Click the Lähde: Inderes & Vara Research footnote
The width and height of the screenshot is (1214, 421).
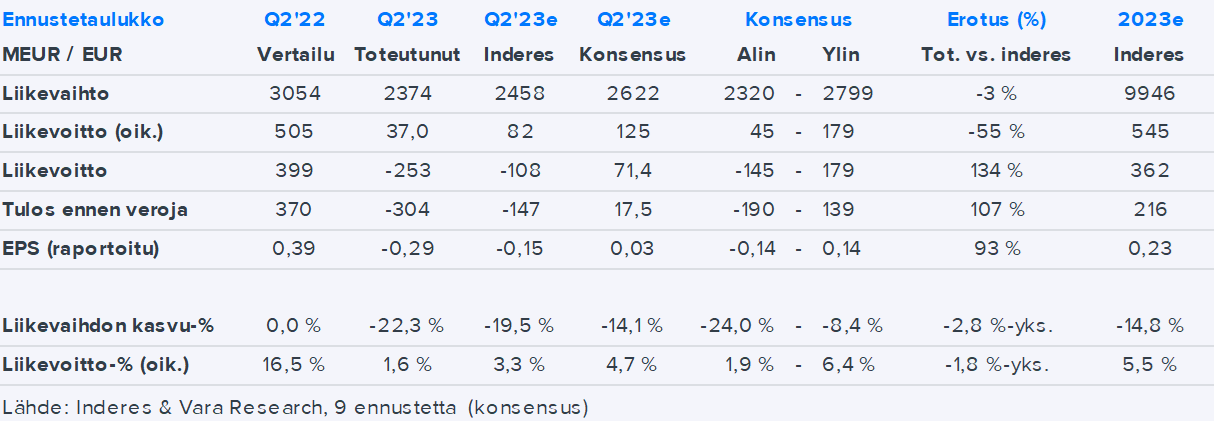[296, 407]
